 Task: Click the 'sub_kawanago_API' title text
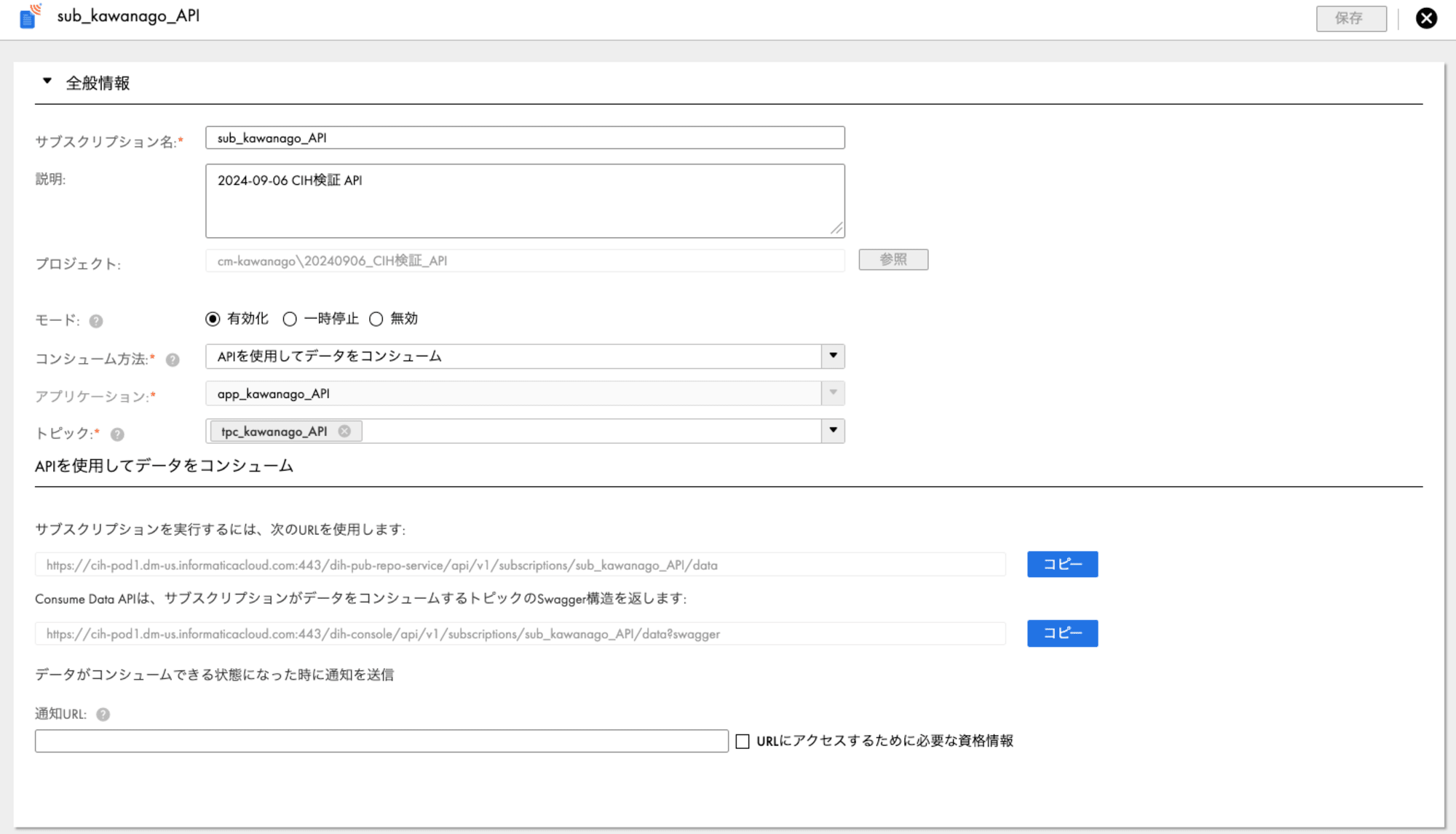[128, 16]
